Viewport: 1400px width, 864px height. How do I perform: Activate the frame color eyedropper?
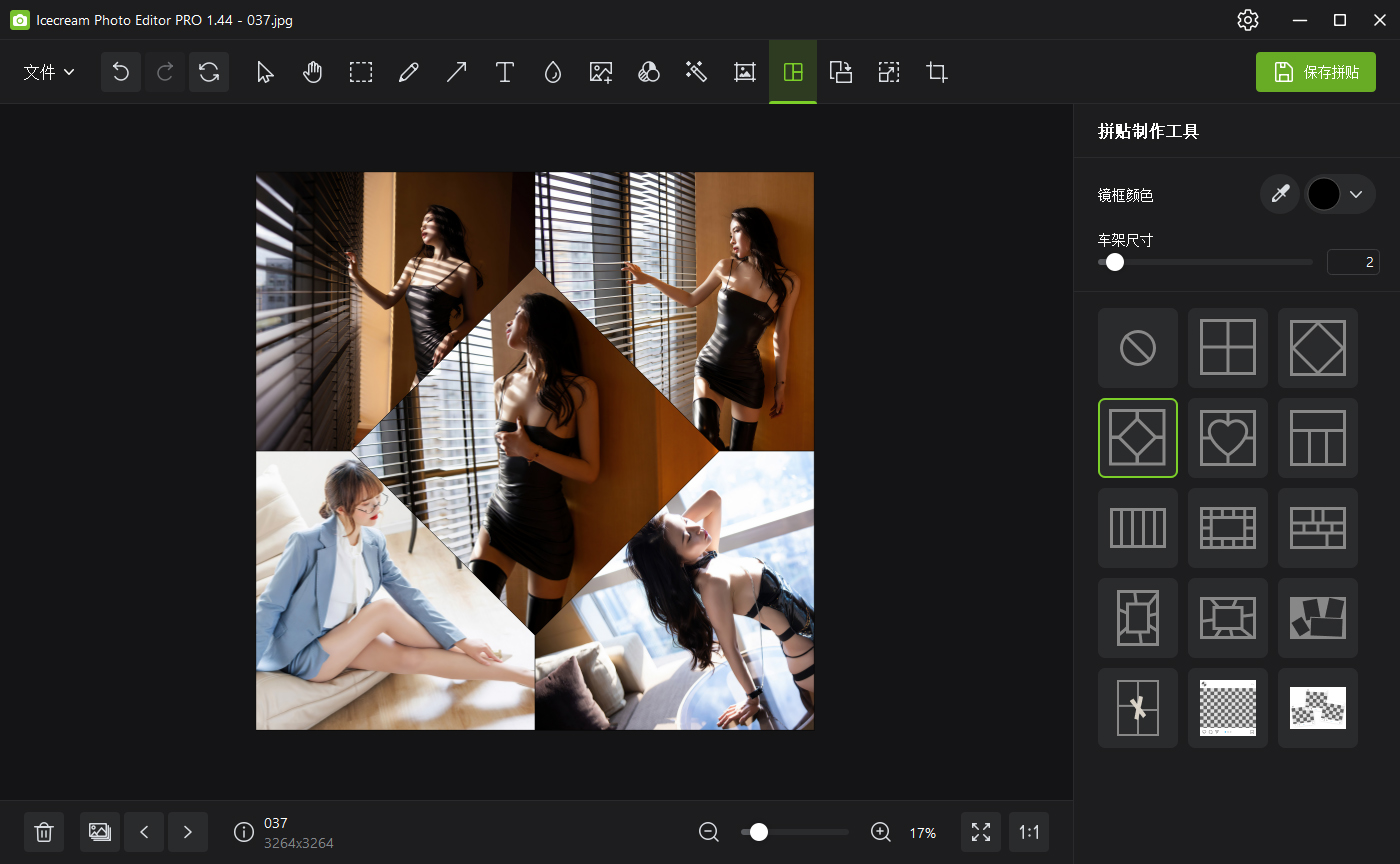tap(1280, 194)
